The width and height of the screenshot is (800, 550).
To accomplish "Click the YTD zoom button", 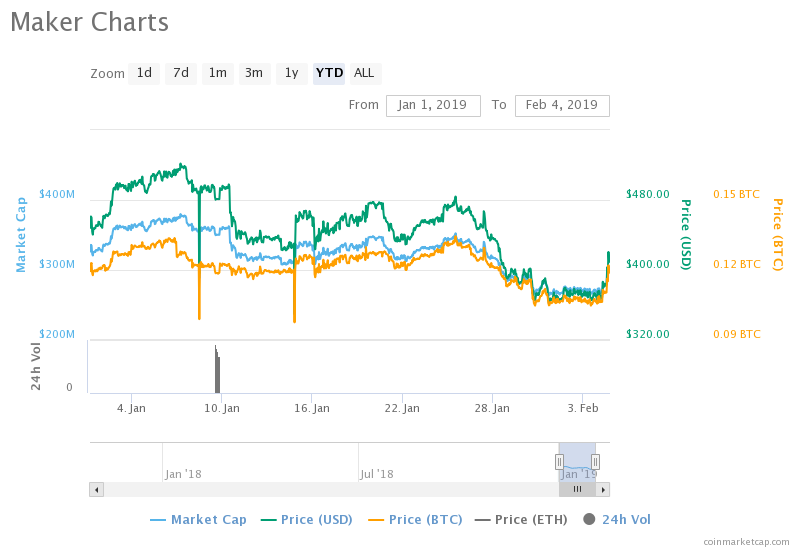I will tap(329, 73).
